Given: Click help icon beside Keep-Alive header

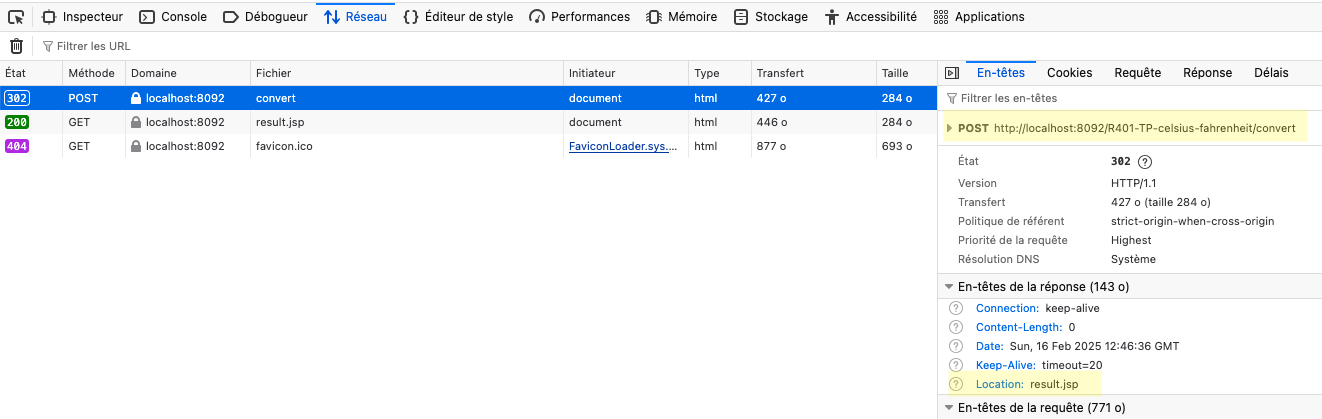Looking at the screenshot, I should pos(956,365).
